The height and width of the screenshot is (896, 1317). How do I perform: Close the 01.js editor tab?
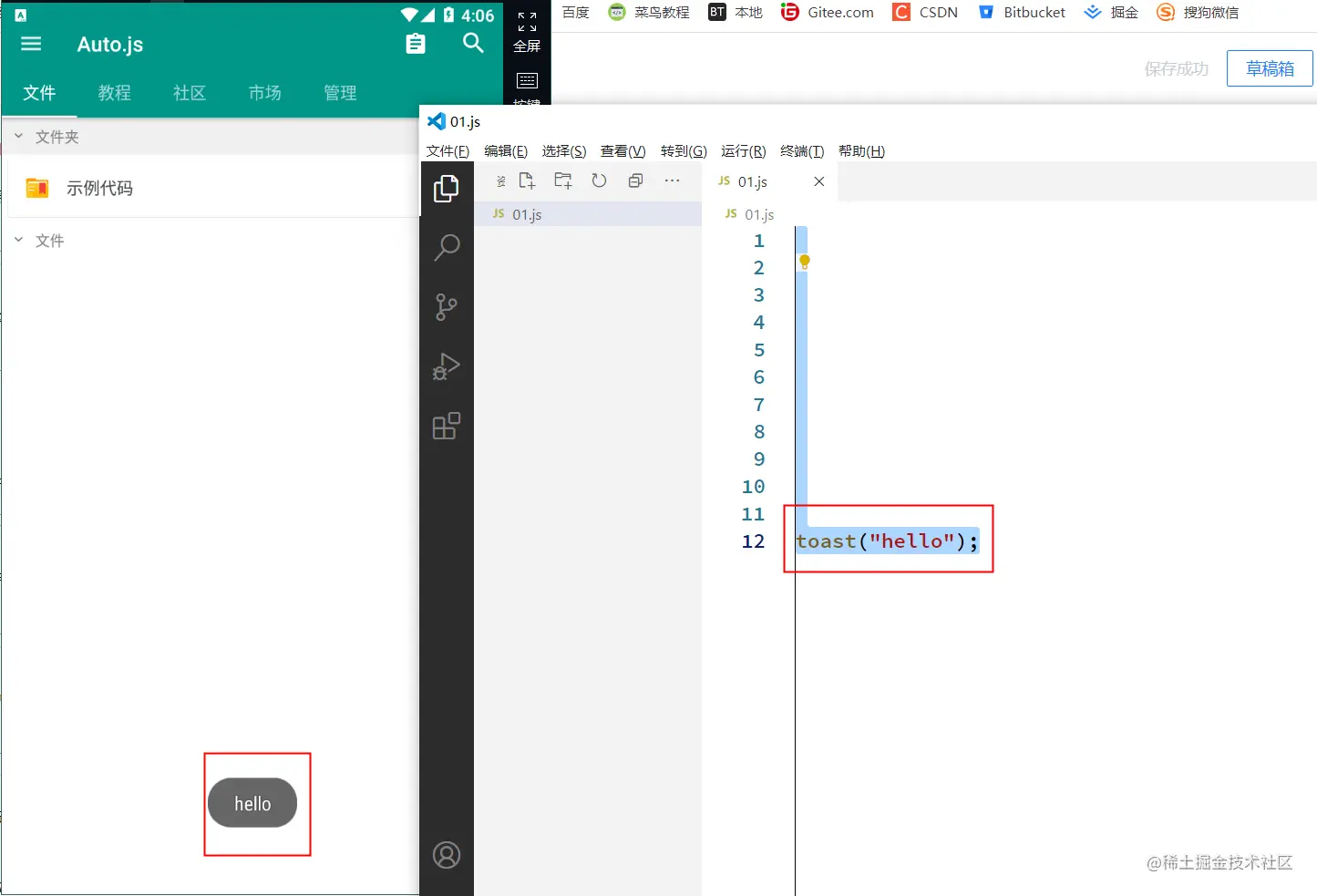click(x=819, y=181)
